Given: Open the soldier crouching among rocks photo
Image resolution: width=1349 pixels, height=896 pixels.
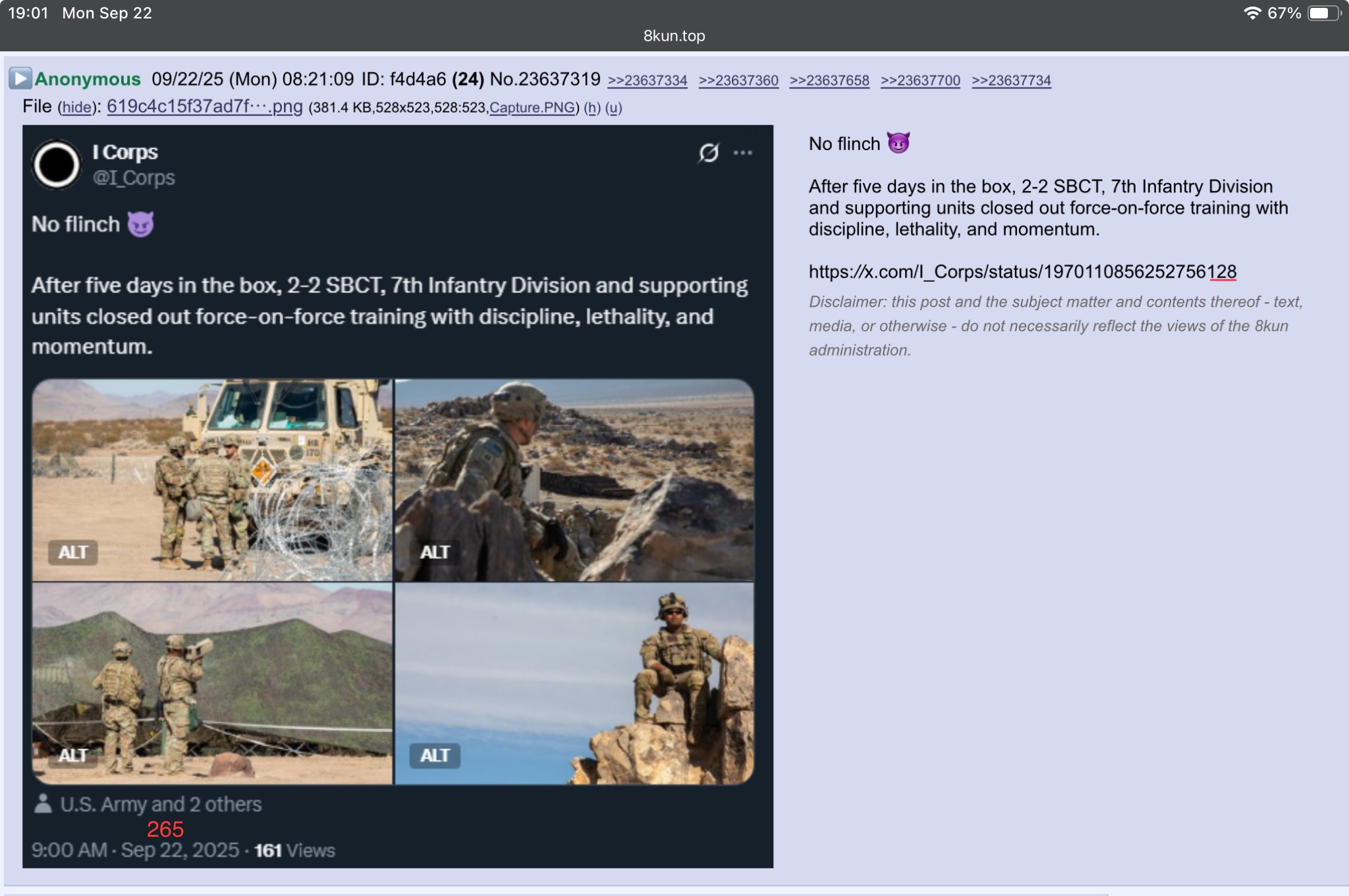Looking at the screenshot, I should [574, 480].
